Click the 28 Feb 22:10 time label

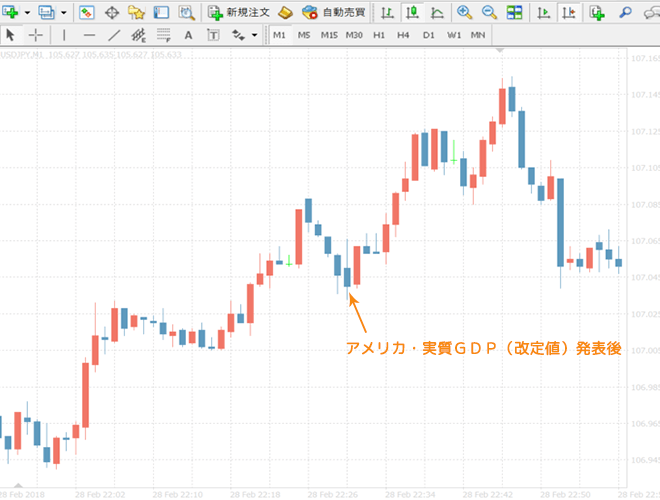tap(178, 494)
